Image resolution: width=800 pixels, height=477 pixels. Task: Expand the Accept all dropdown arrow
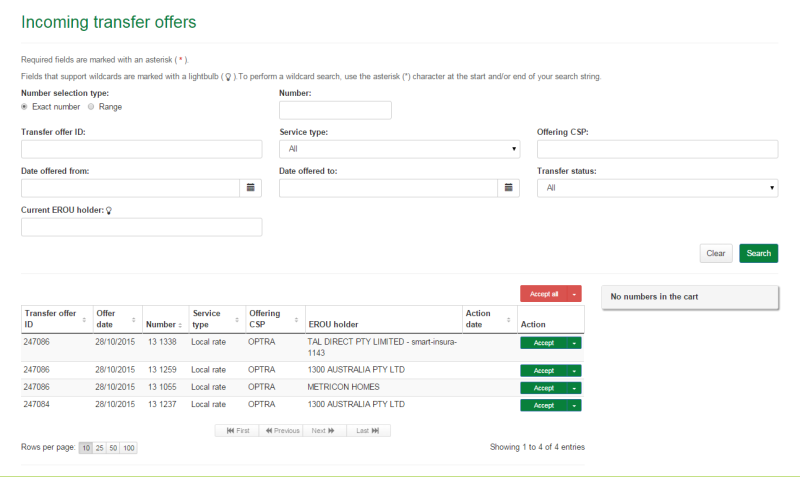574,294
